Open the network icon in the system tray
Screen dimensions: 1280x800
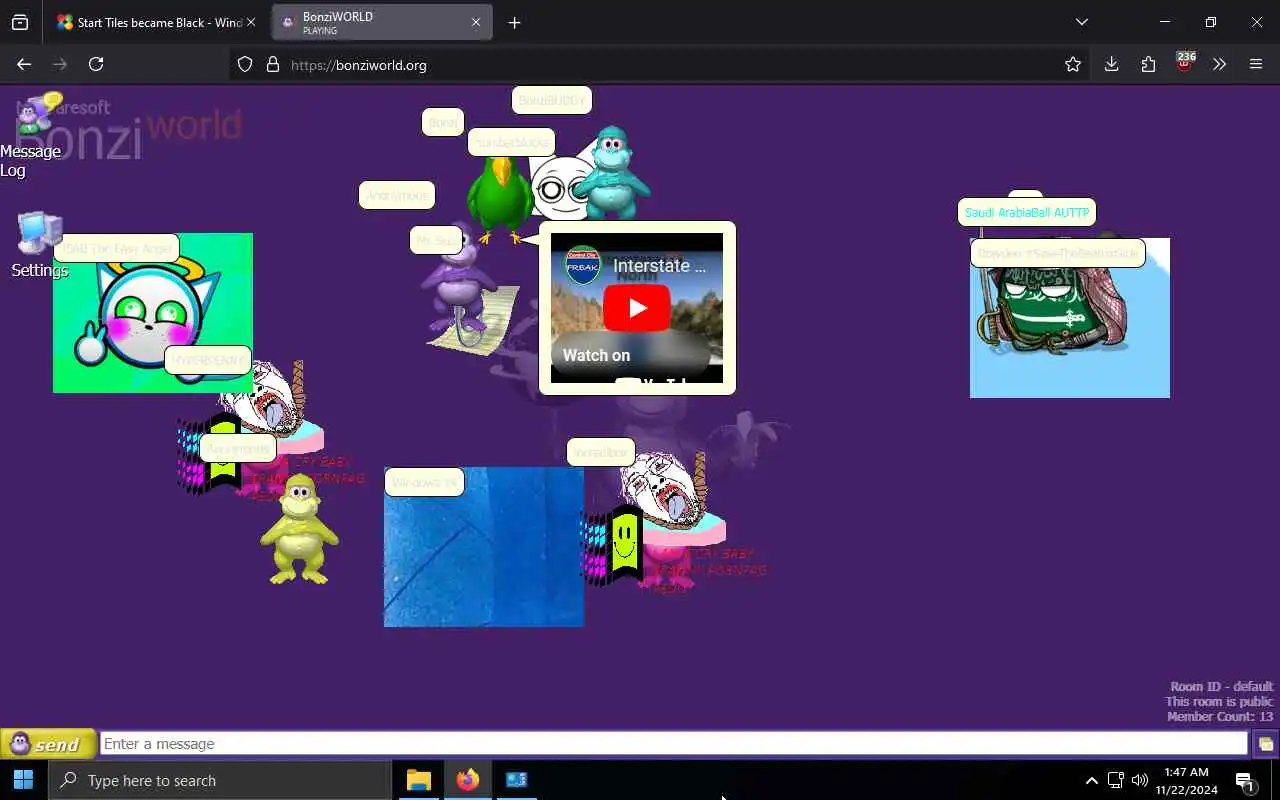point(1116,781)
